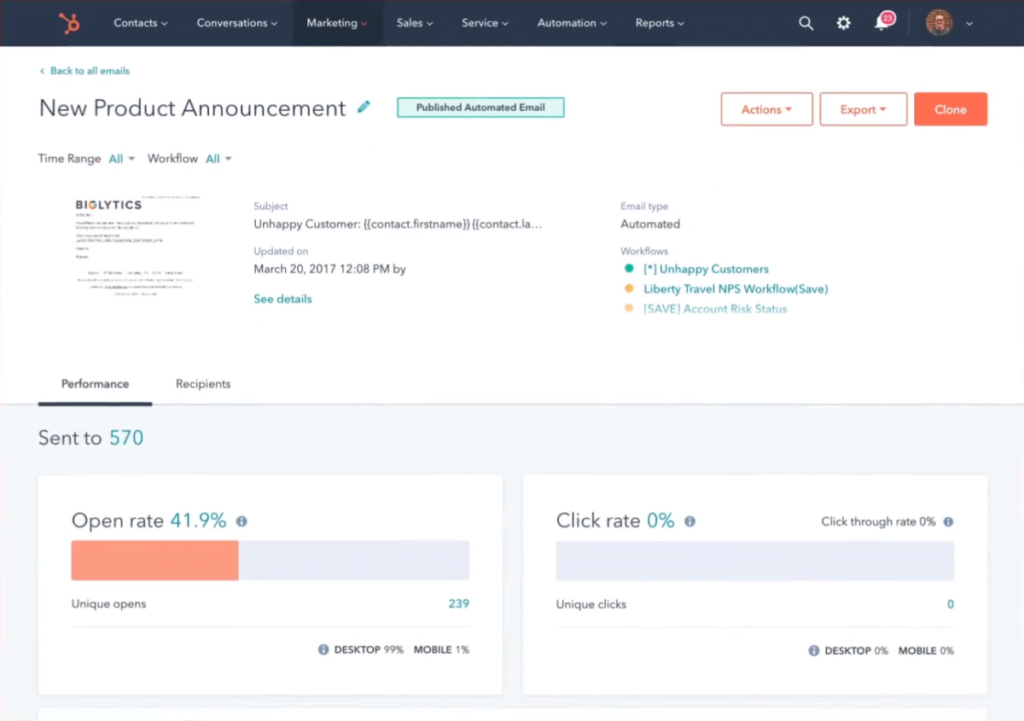Click info icon beside Open rate
Viewport: 1024px width, 721px height.
coord(241,521)
